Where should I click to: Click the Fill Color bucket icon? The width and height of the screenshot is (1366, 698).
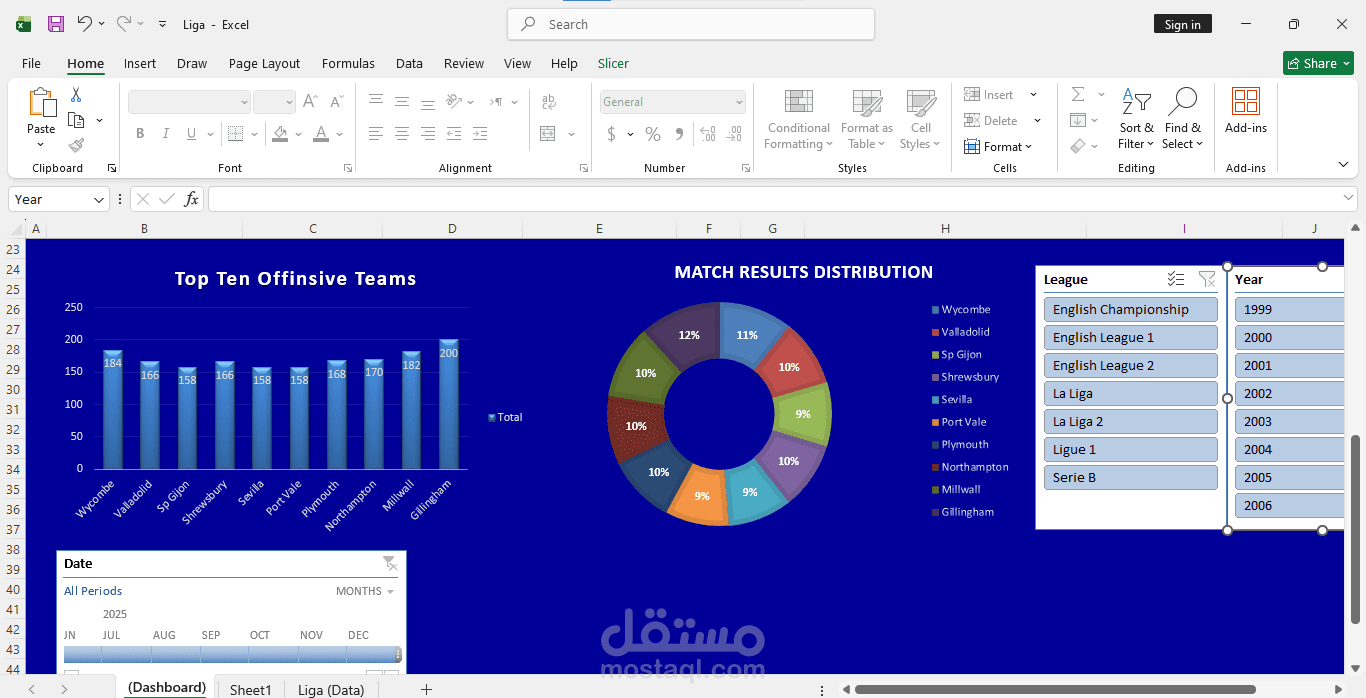pos(280,134)
